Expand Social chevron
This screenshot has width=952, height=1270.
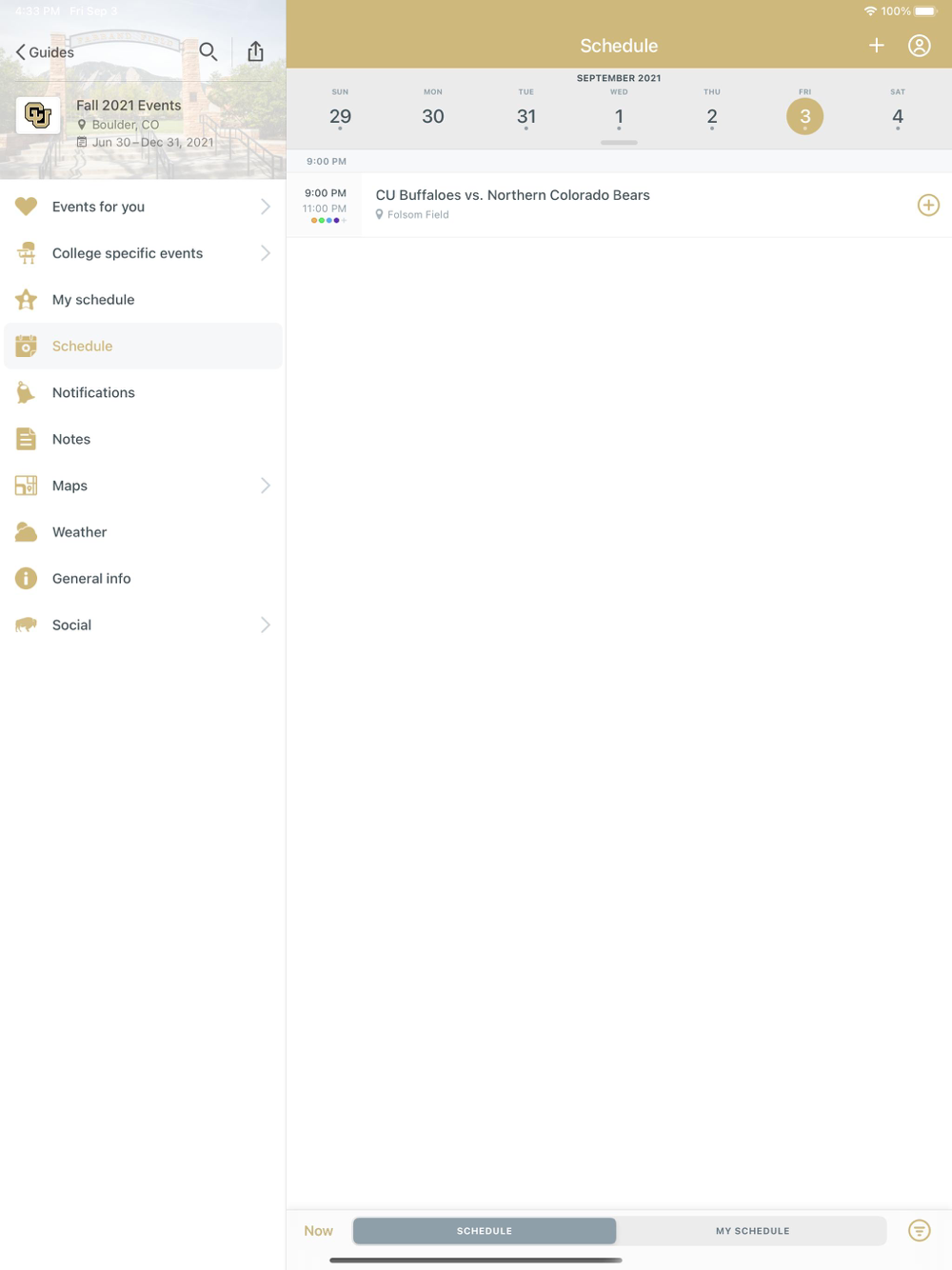coord(266,625)
